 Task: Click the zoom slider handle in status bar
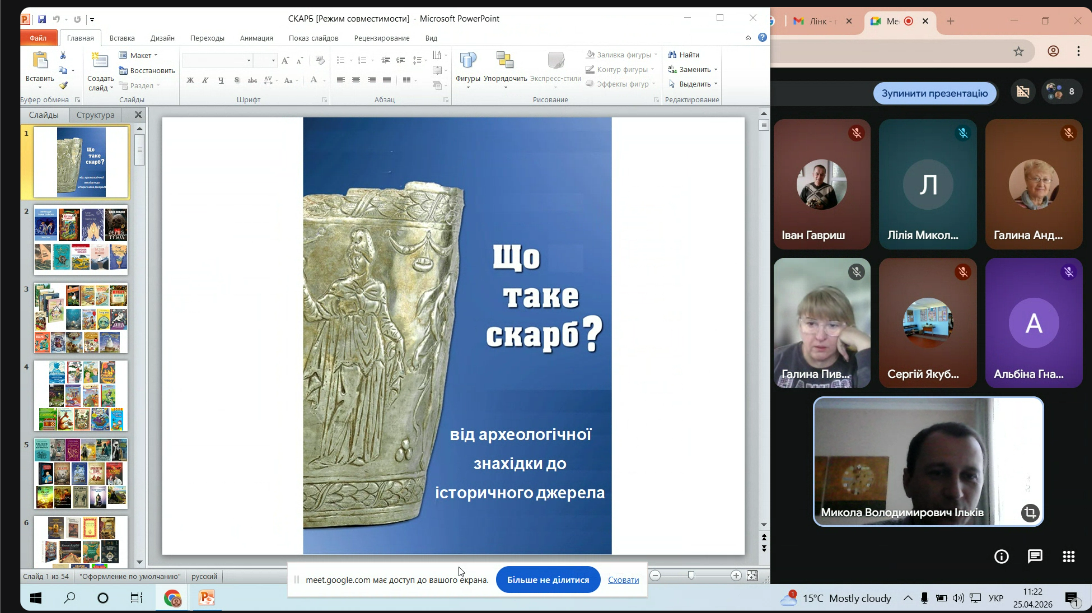[x=691, y=575]
